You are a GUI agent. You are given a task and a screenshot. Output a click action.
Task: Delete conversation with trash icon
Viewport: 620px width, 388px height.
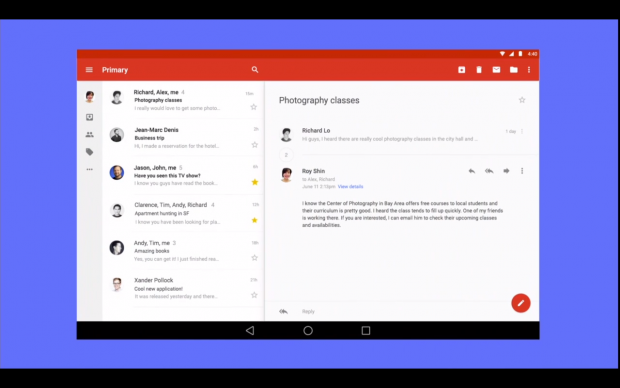(x=479, y=70)
